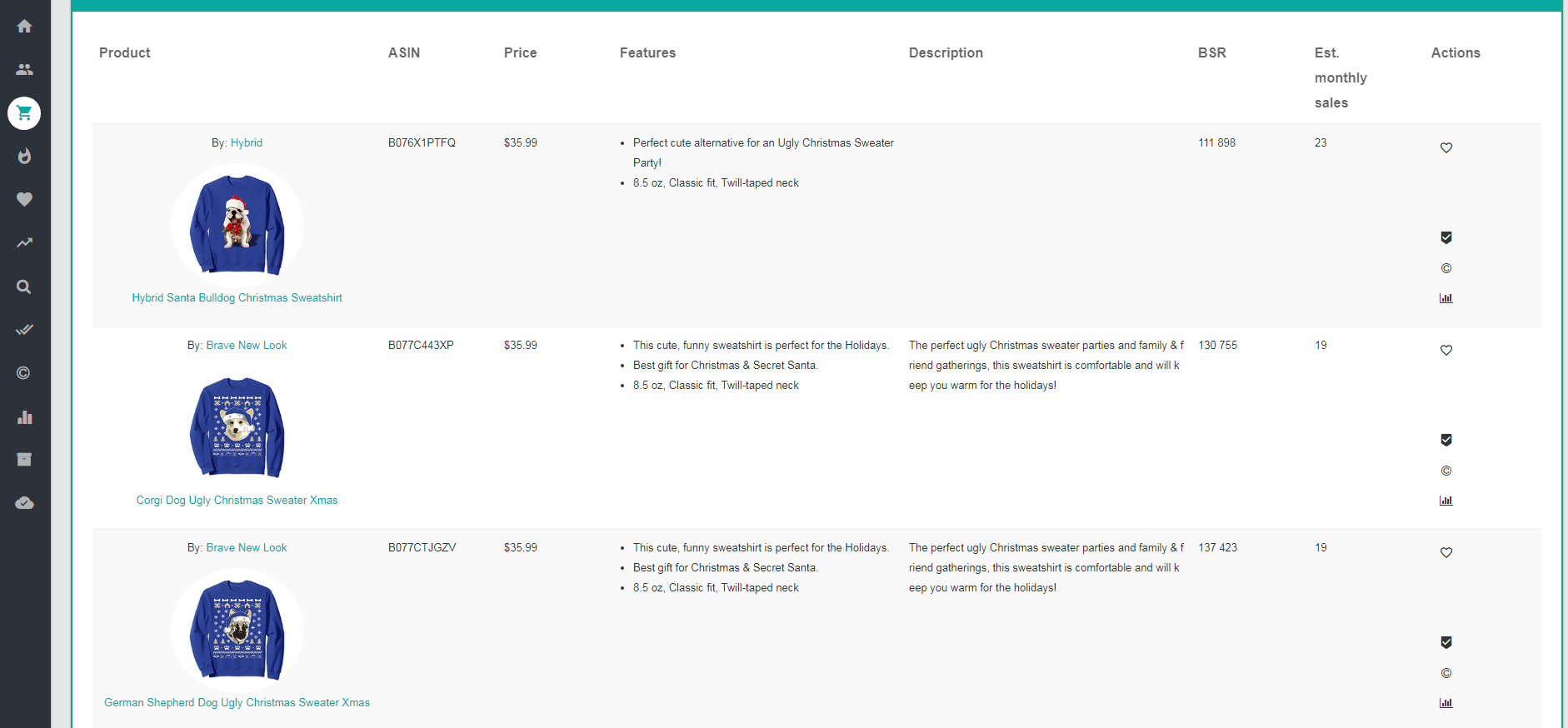Open the double checkmark sidebar icon
This screenshot has width=1568, height=728.
pos(24,330)
